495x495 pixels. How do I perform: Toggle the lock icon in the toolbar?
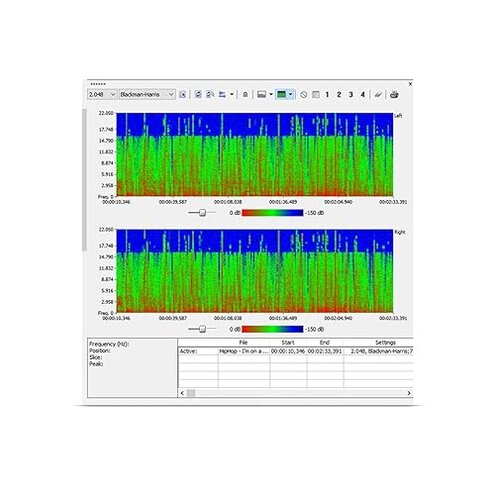(245, 95)
